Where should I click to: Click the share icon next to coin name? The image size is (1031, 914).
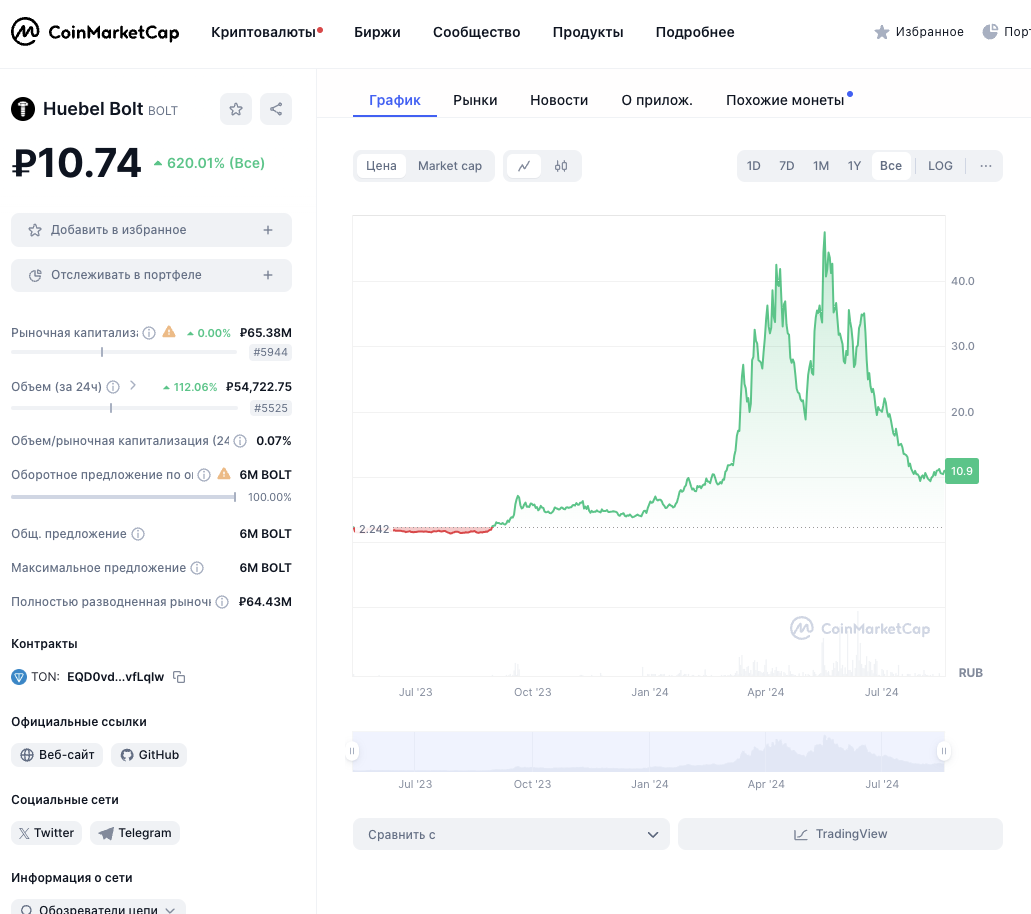point(276,109)
